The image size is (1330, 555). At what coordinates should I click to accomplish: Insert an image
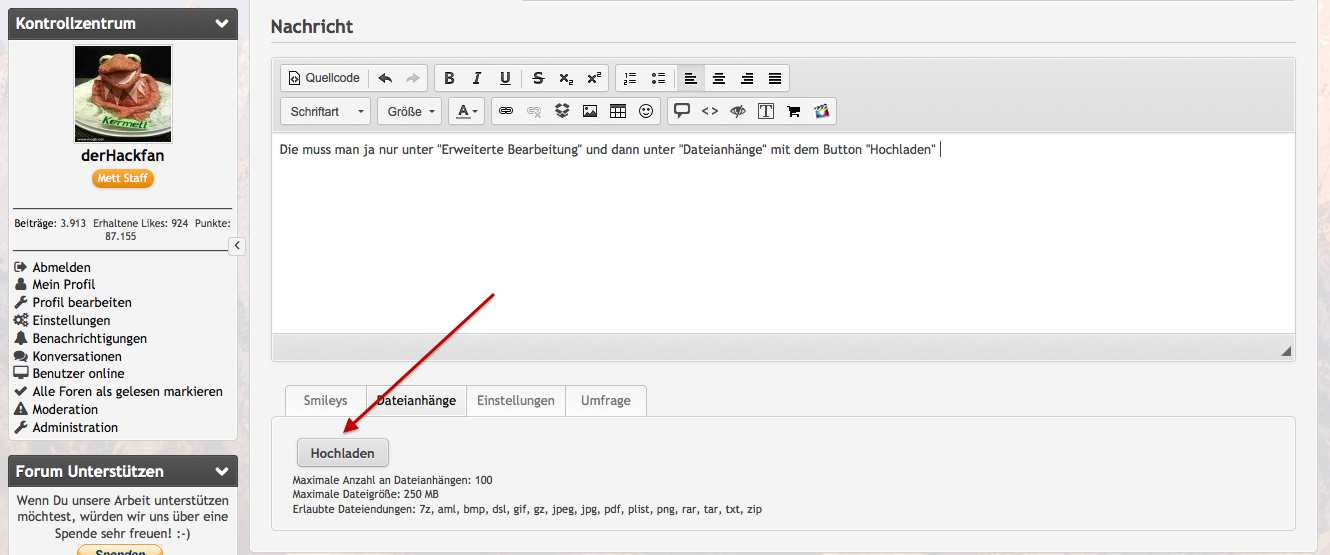tap(590, 111)
